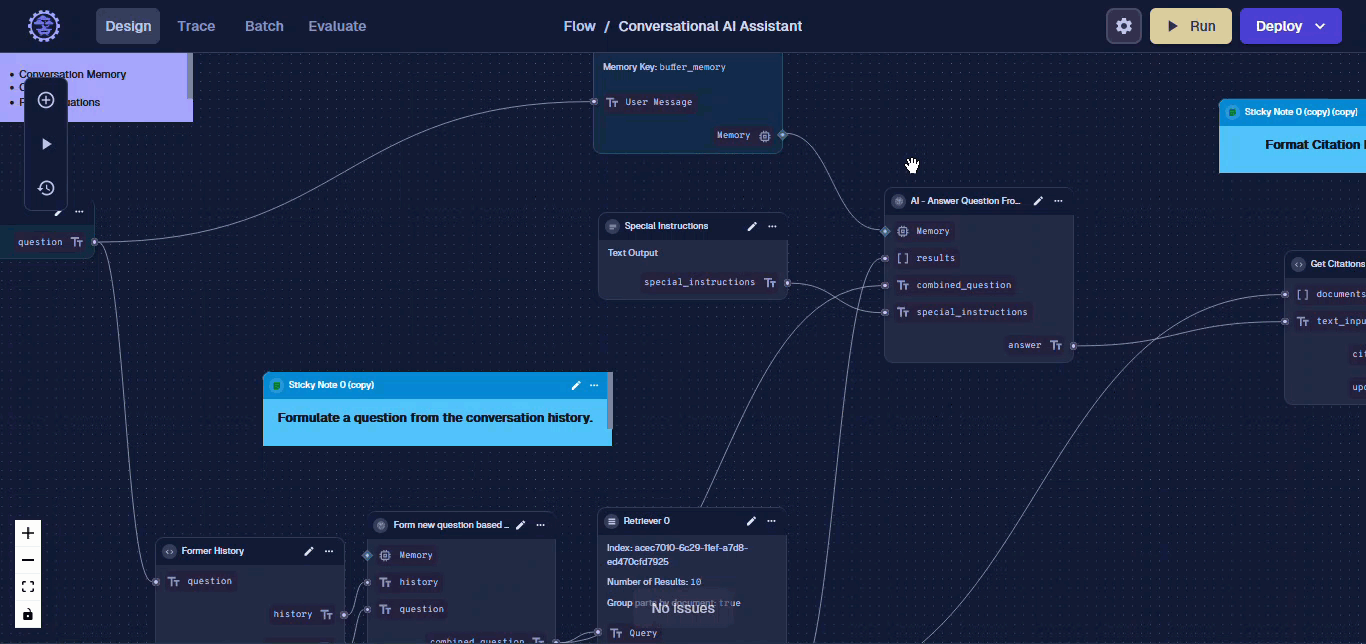Open flow settings gear

1124,26
